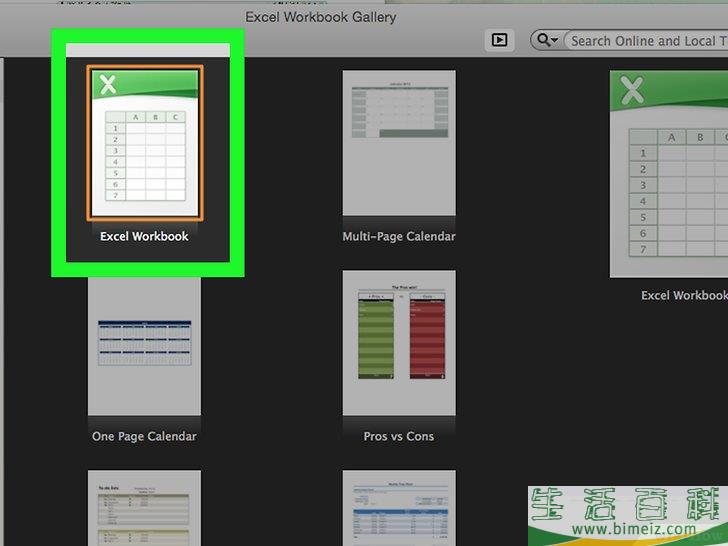Select the To-do list template thumbnail
The width and height of the screenshot is (728, 546).
coord(144,508)
